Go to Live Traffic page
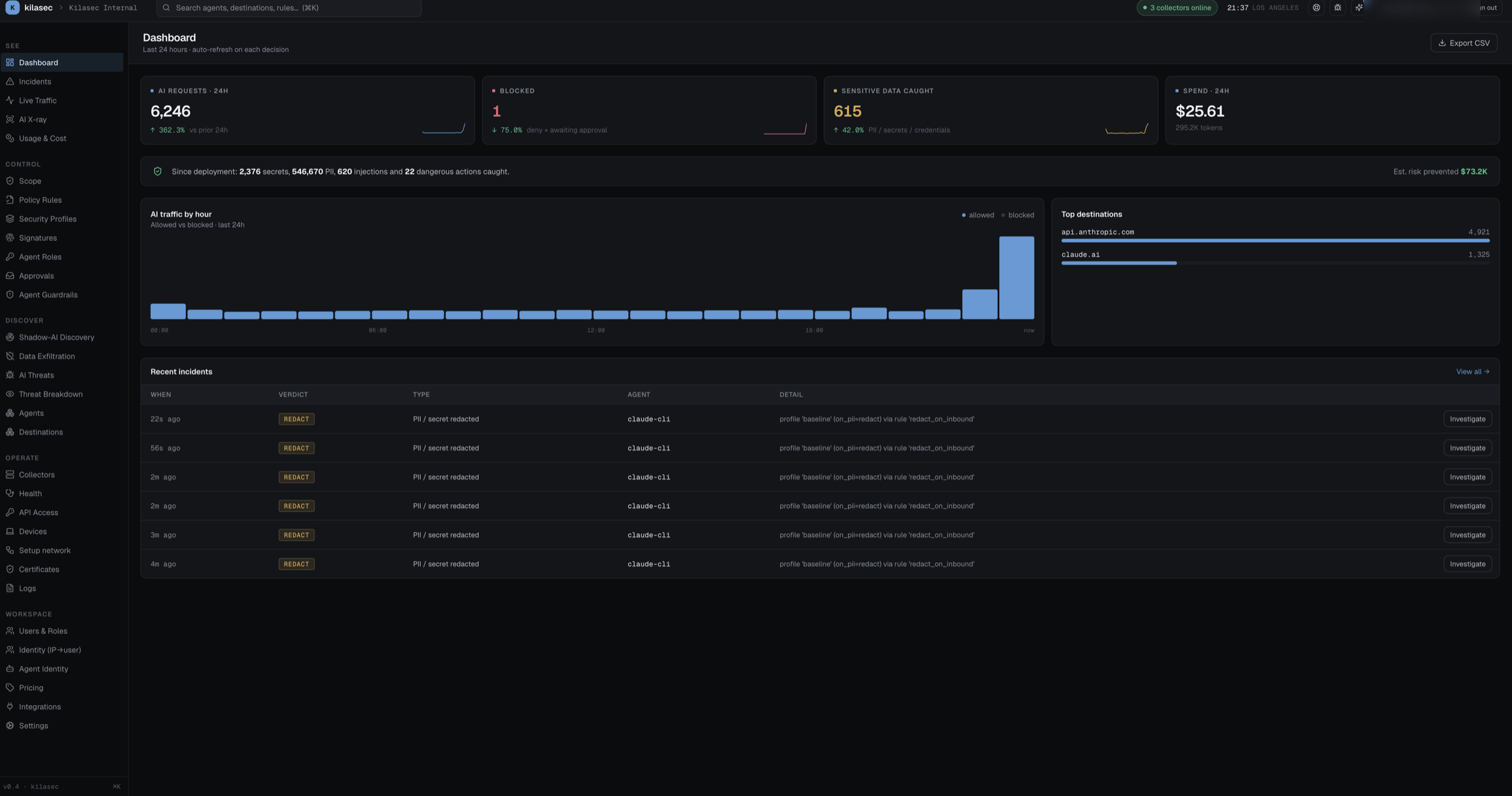This screenshot has width=1512, height=796. [62, 100]
